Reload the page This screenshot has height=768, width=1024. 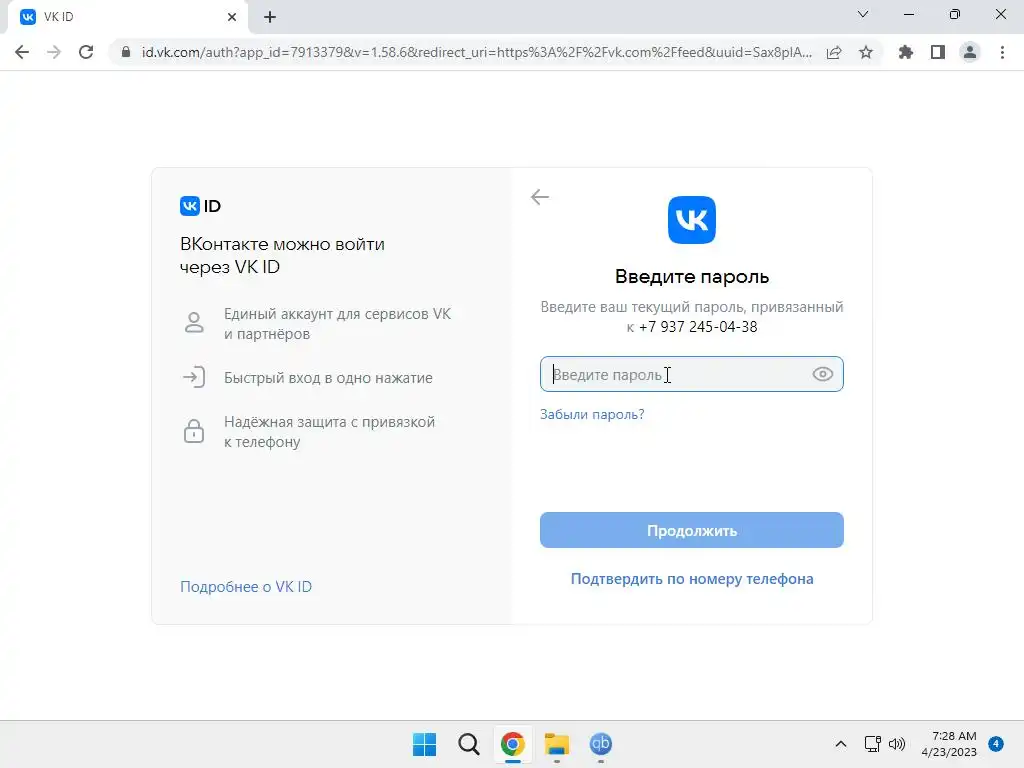pyautogui.click(x=86, y=52)
